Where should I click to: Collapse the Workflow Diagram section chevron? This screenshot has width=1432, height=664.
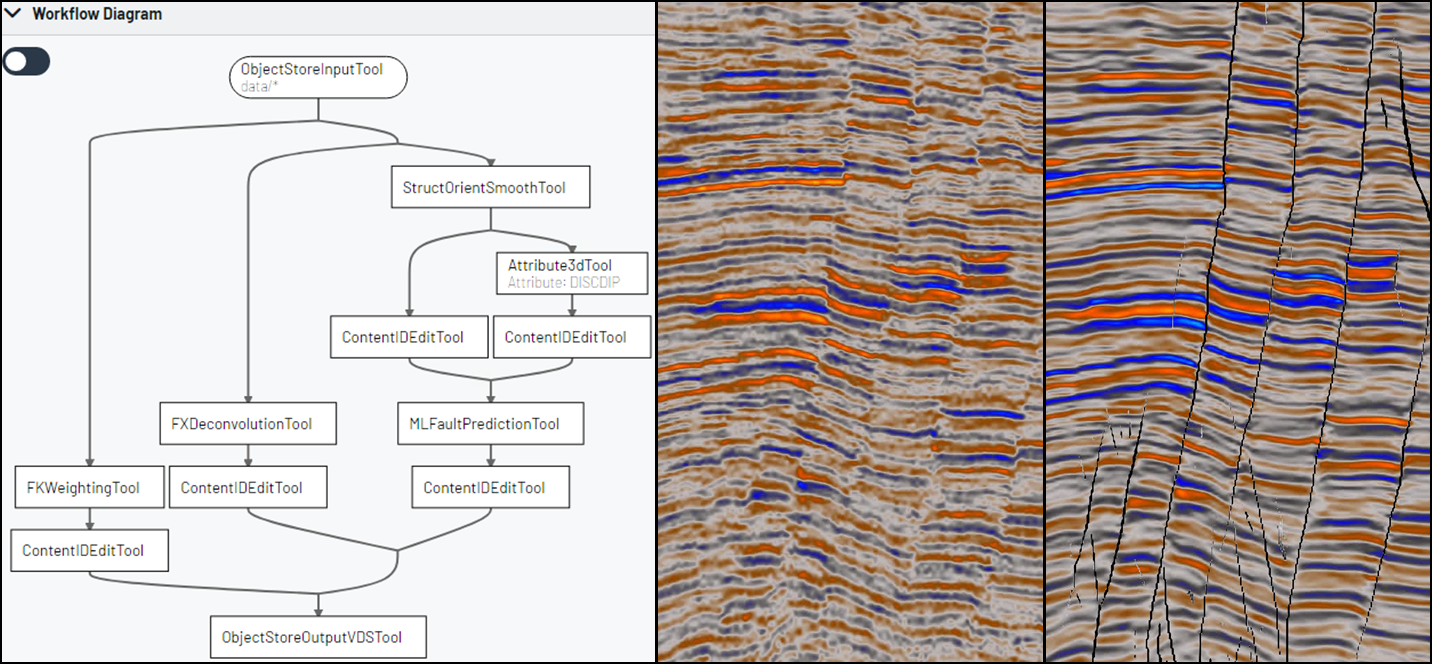tap(15, 14)
